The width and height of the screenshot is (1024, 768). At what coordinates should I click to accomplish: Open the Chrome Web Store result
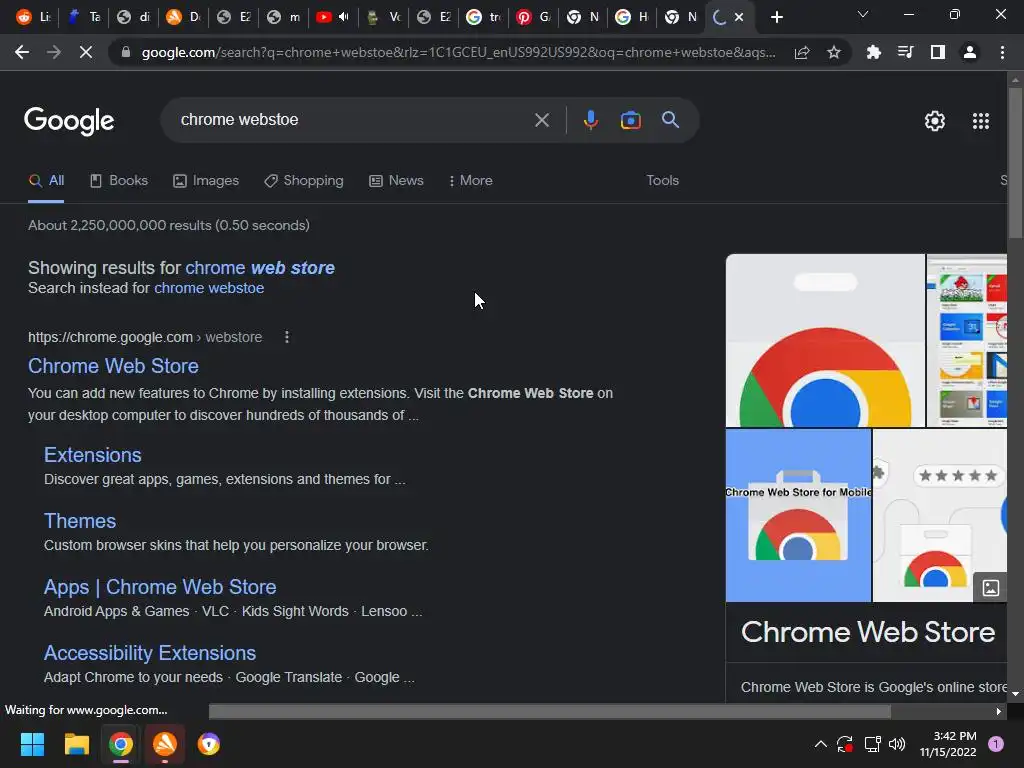[x=113, y=366]
